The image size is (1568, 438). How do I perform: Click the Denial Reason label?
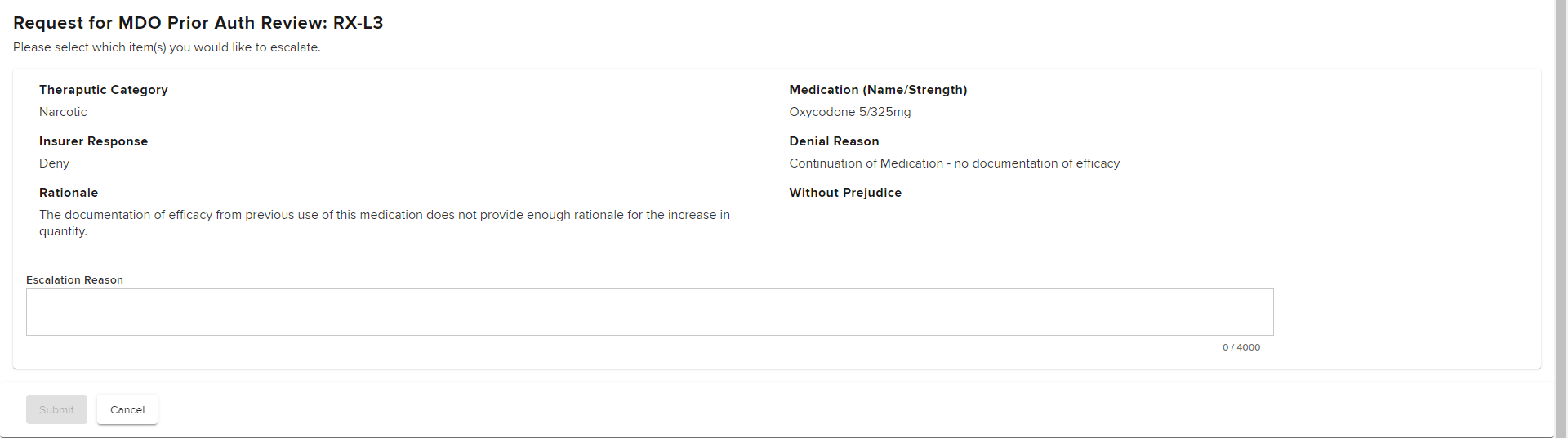[x=834, y=141]
